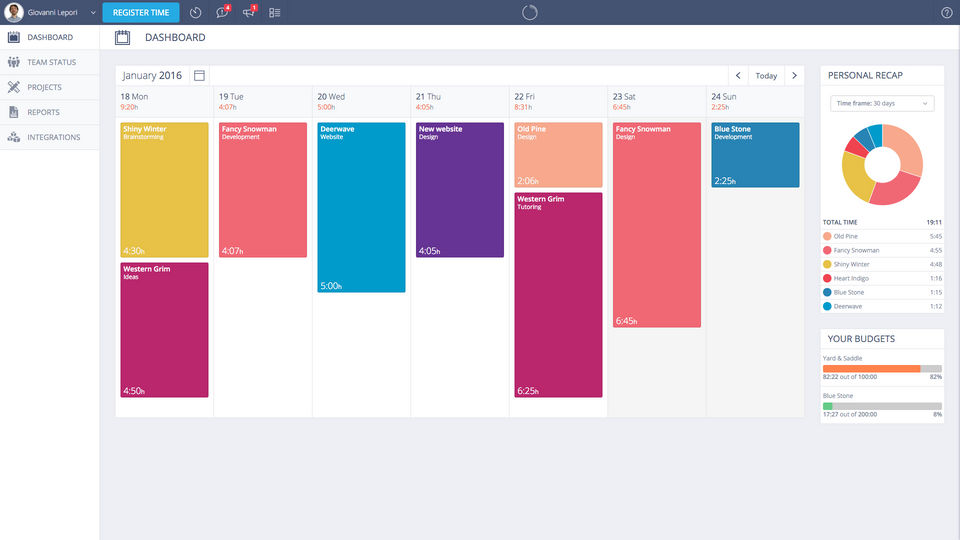The width and height of the screenshot is (960, 540).
Task: Open Fancy Snowman Development entry on Tuesday
Action: pyautogui.click(x=263, y=190)
